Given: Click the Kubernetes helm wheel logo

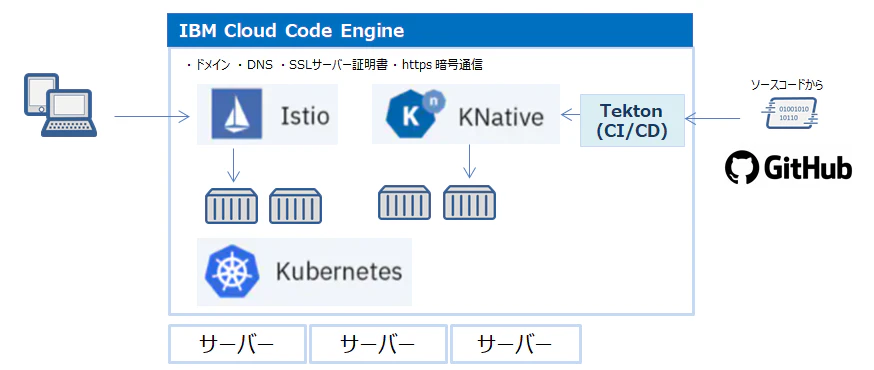Looking at the screenshot, I should 232,271.
